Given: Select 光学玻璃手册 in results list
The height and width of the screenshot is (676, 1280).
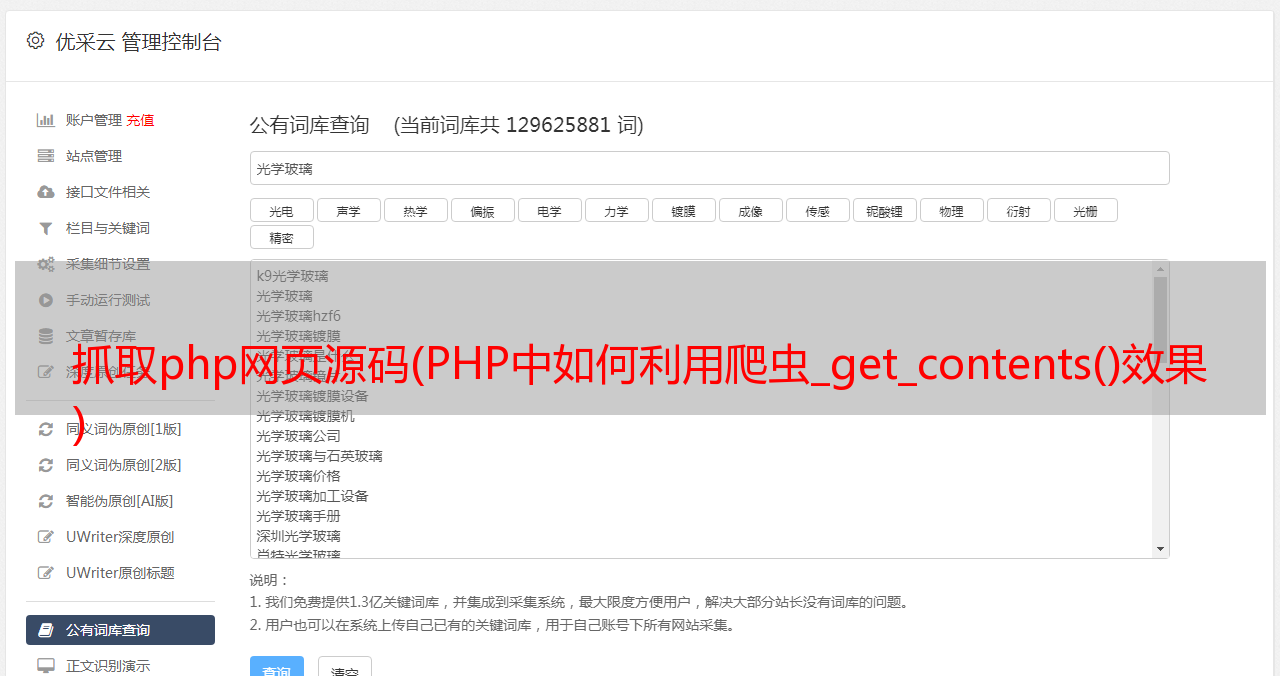Looking at the screenshot, I should pyautogui.click(x=298, y=516).
